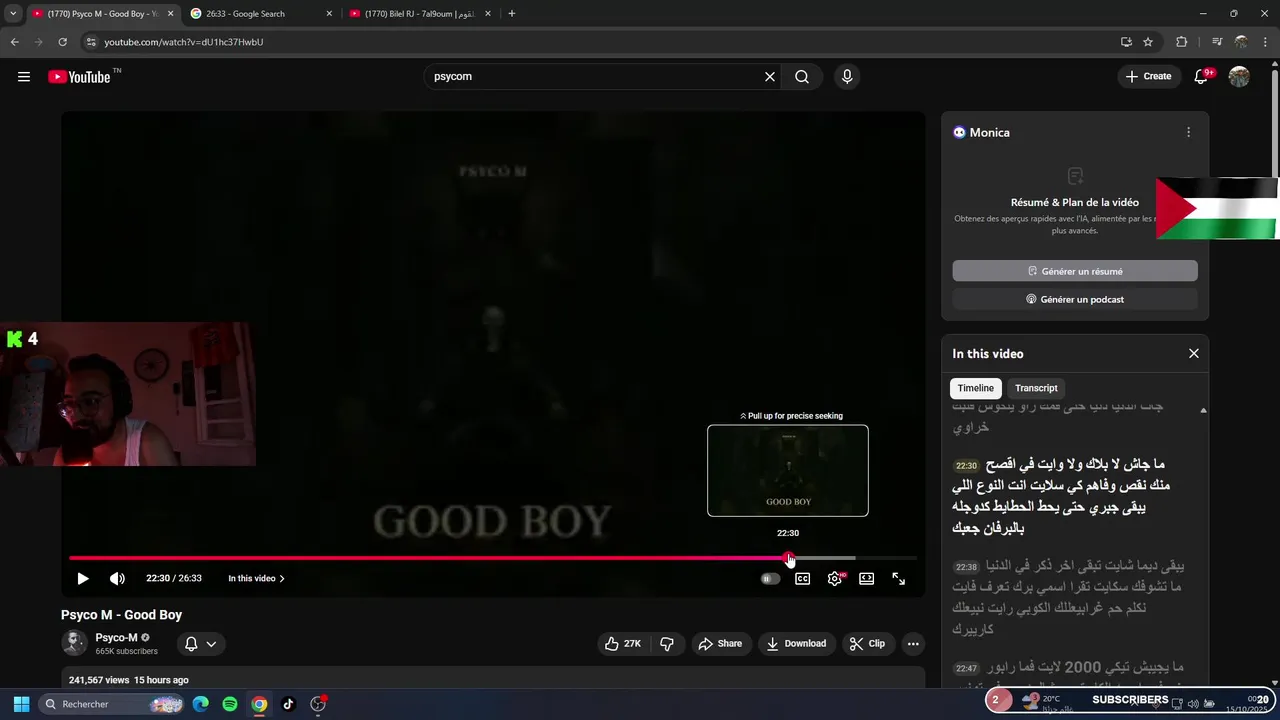Switch to theater mode
Viewport: 1280px width, 720px height.
(x=867, y=578)
